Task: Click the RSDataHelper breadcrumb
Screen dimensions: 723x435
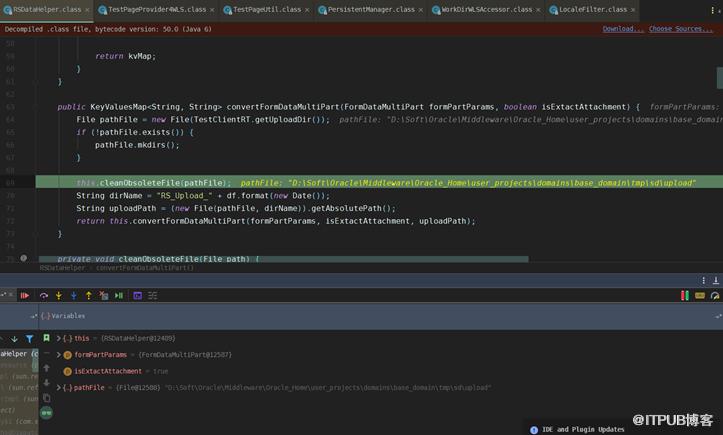Action: point(63,268)
